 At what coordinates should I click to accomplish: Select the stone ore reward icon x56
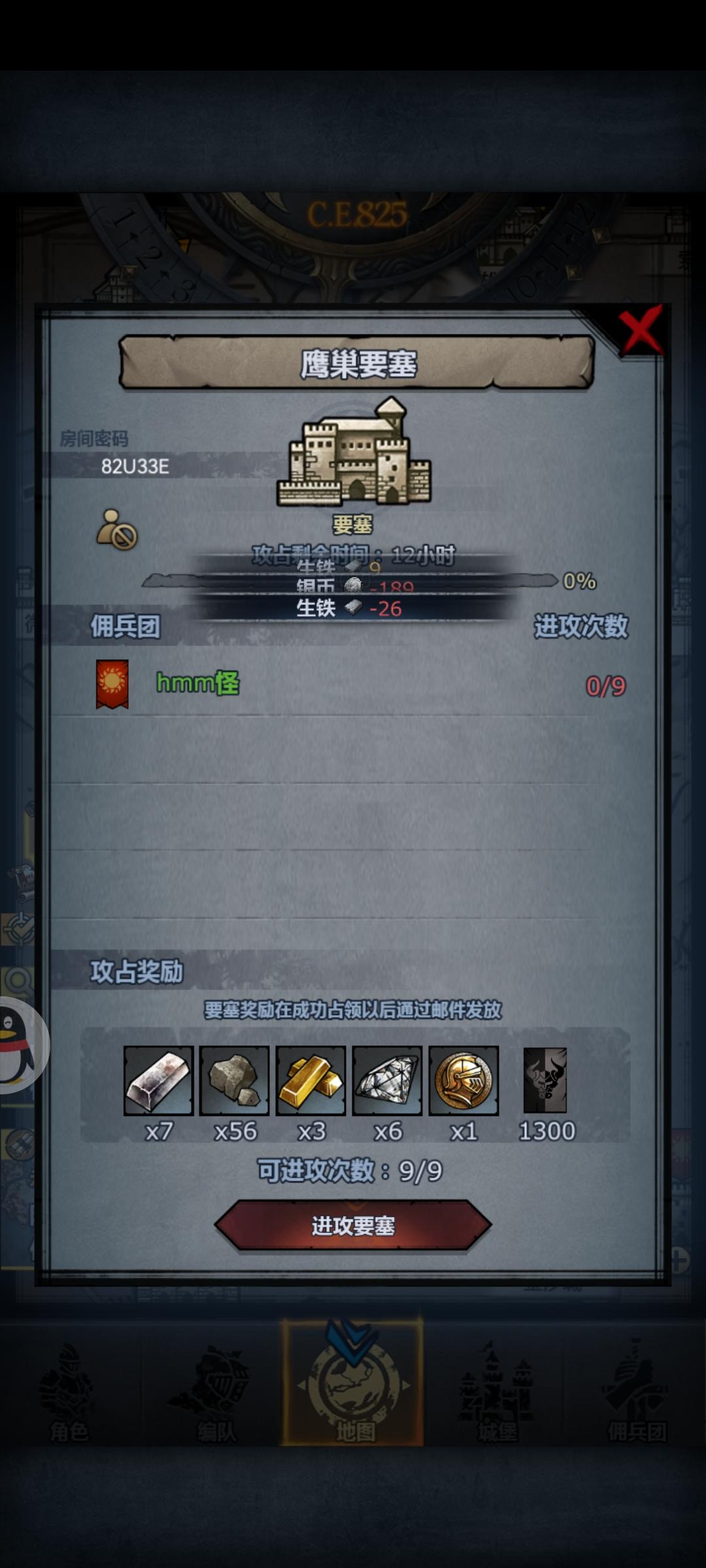click(x=235, y=1081)
